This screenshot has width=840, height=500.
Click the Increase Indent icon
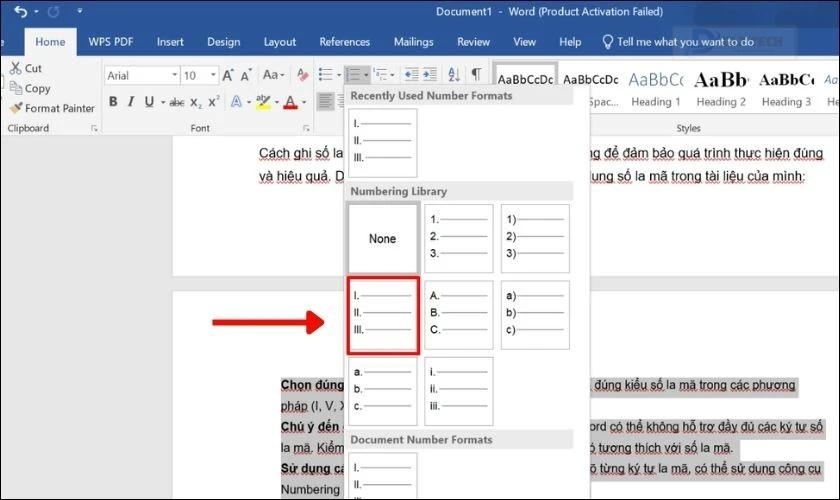430,74
